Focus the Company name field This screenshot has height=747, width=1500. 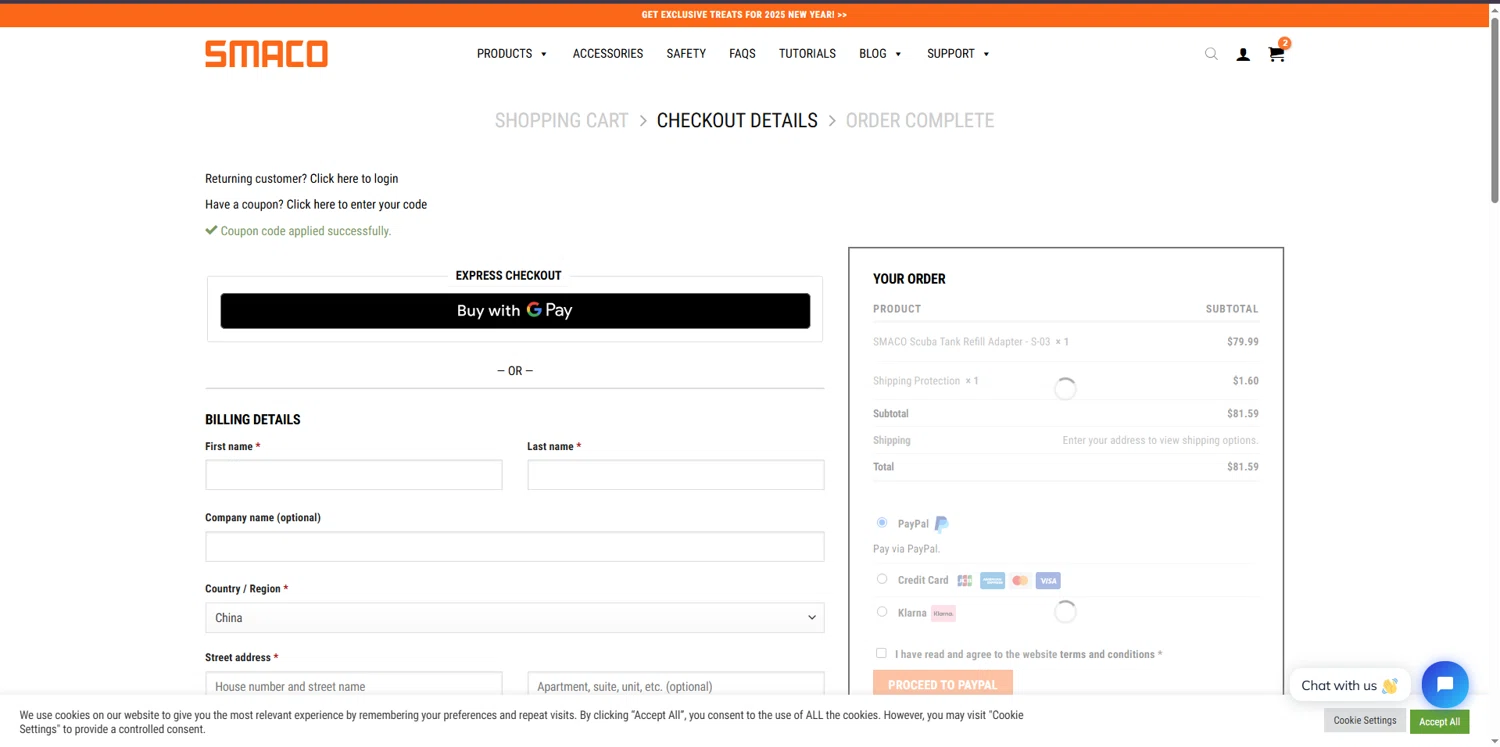pyautogui.click(x=515, y=547)
